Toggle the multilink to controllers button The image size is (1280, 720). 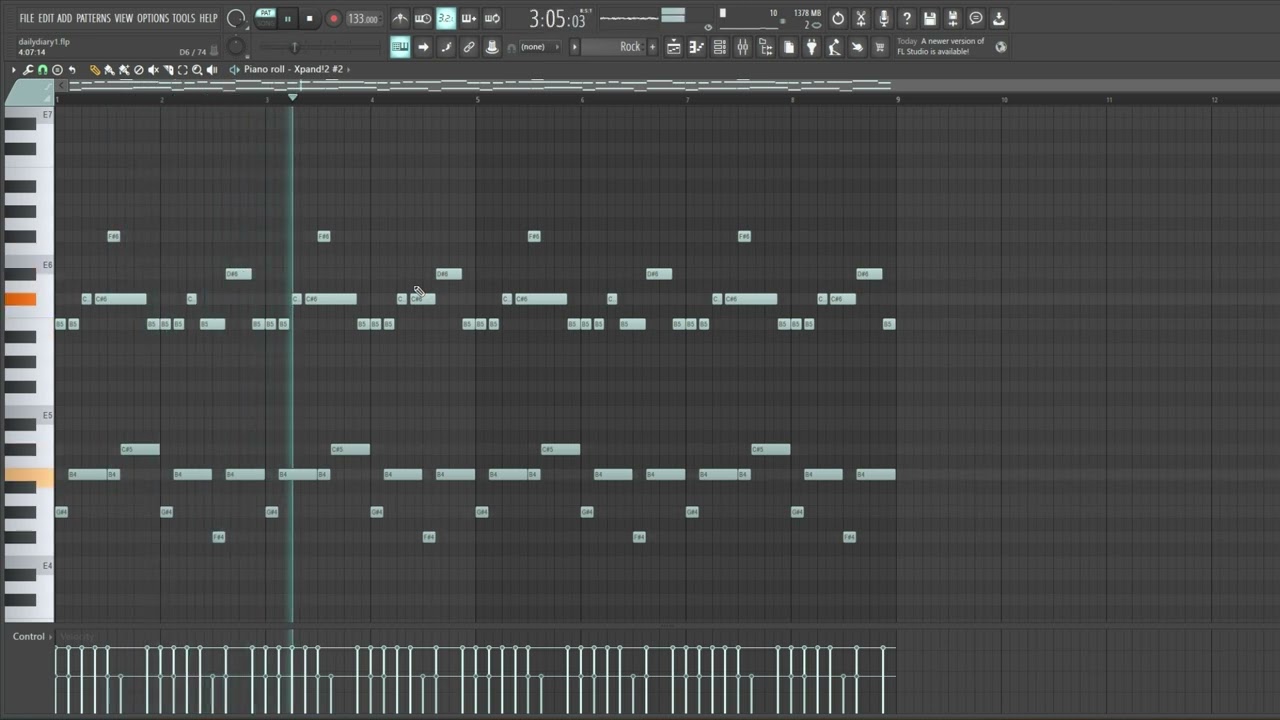(492, 47)
